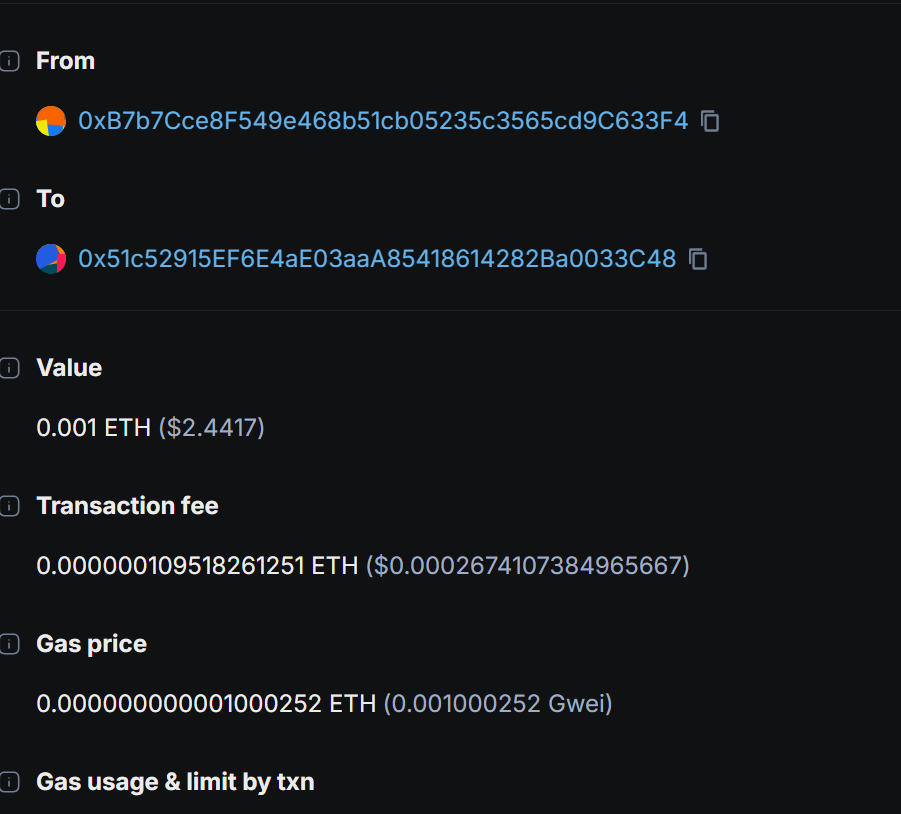Click the 0.001000252 Gwei gas price text

498,704
